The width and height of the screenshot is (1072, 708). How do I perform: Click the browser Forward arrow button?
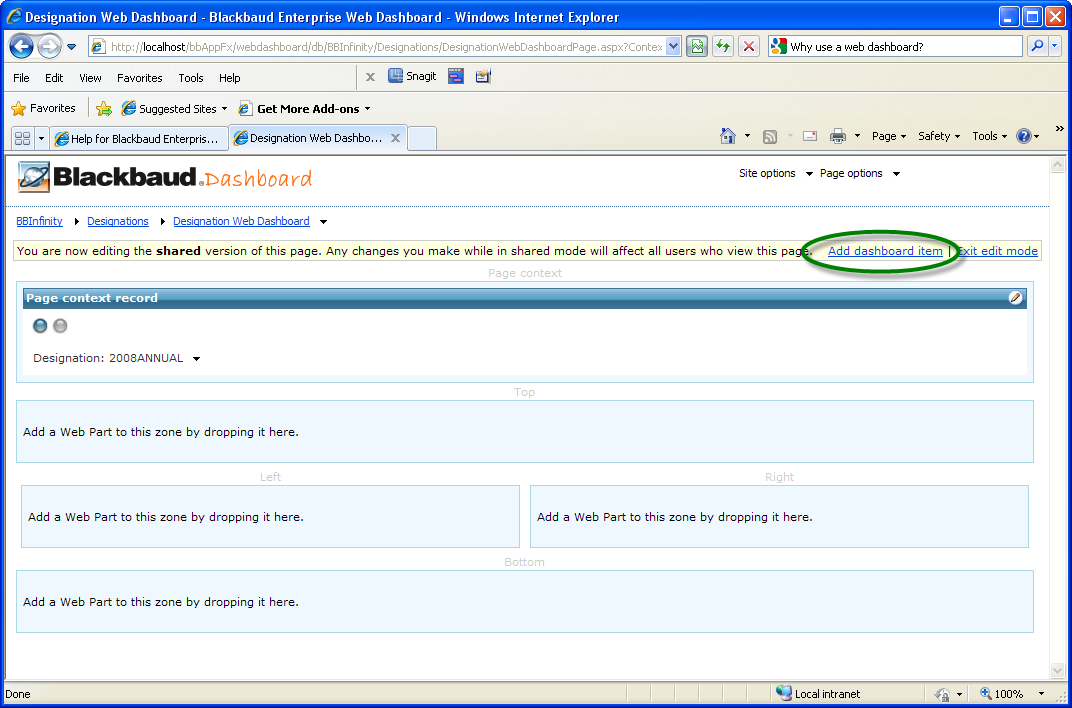tap(49, 46)
